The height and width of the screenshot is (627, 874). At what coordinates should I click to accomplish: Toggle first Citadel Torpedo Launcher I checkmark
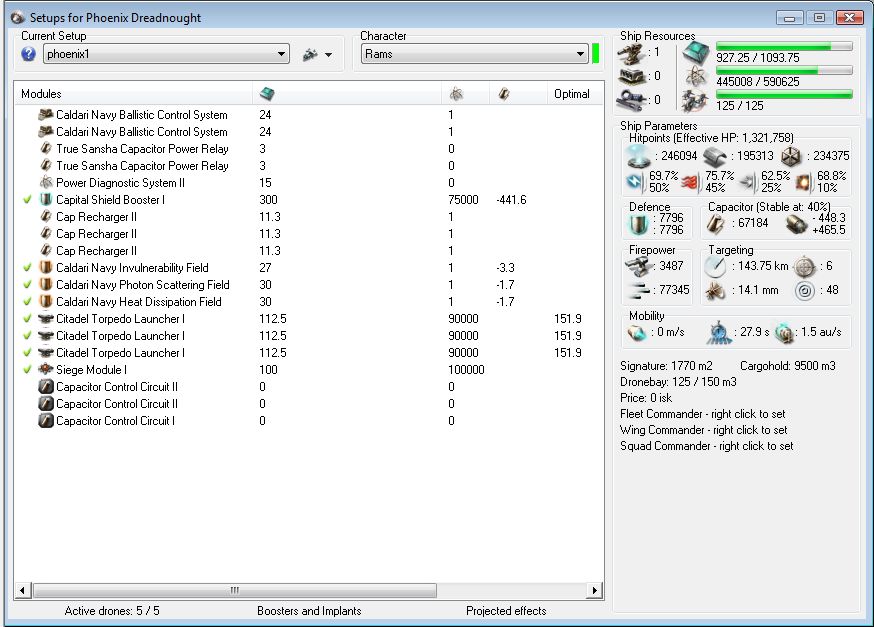[x=27, y=319]
